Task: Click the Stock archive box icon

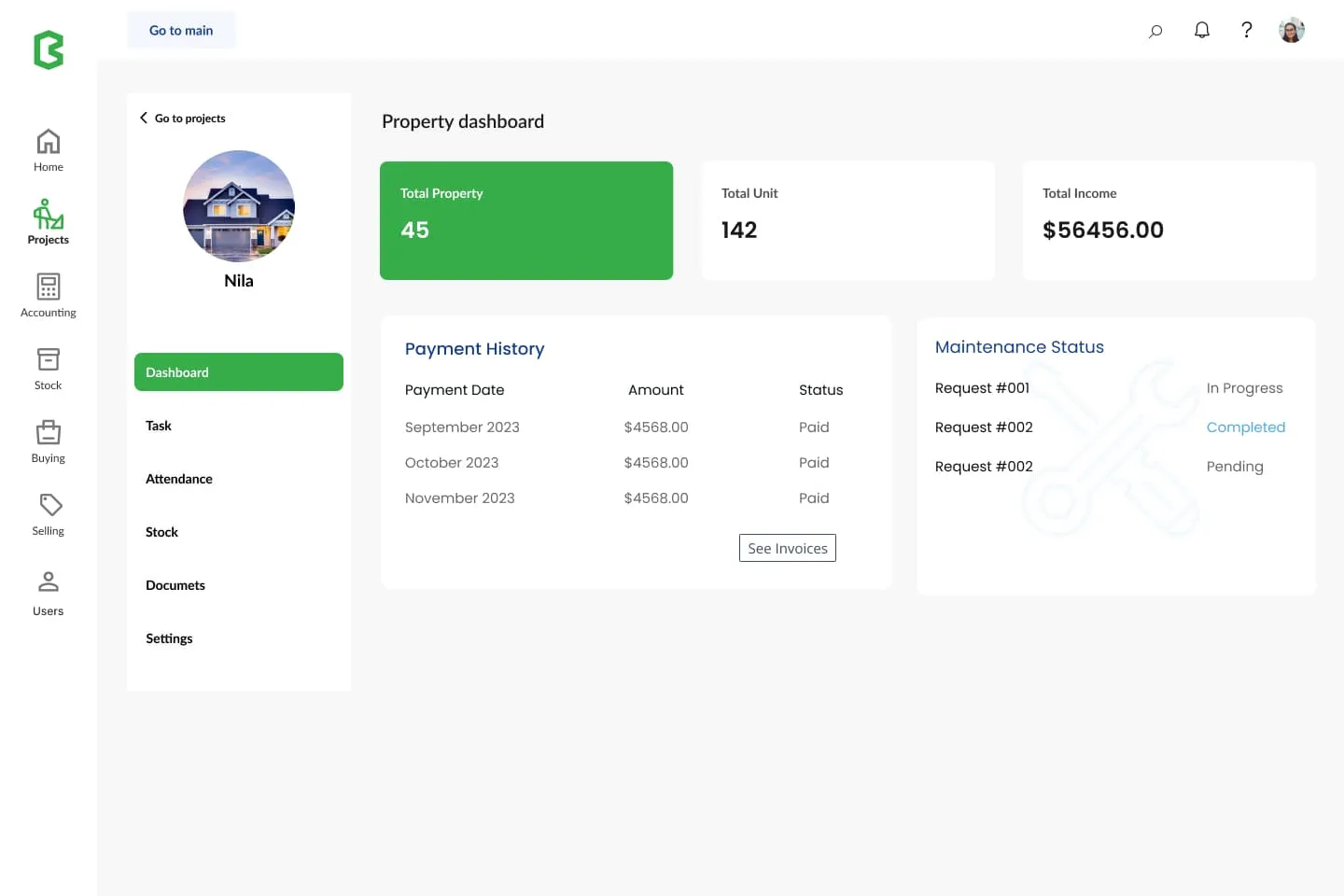Action: click(x=49, y=359)
